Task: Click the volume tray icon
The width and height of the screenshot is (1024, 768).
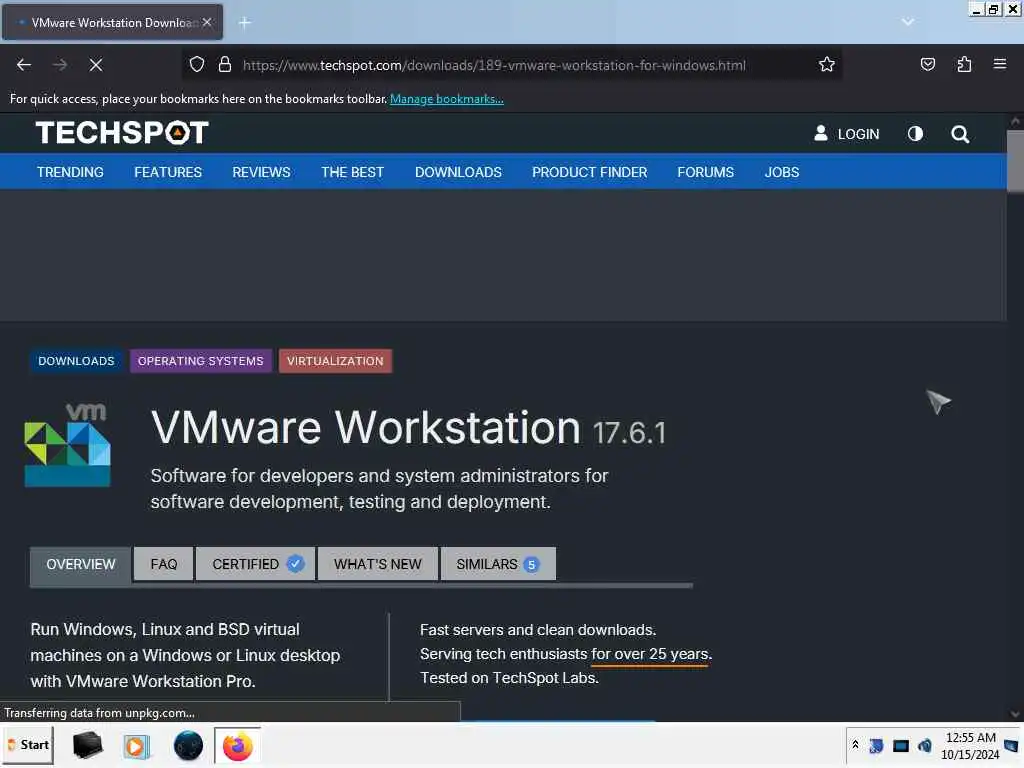Action: point(924,745)
